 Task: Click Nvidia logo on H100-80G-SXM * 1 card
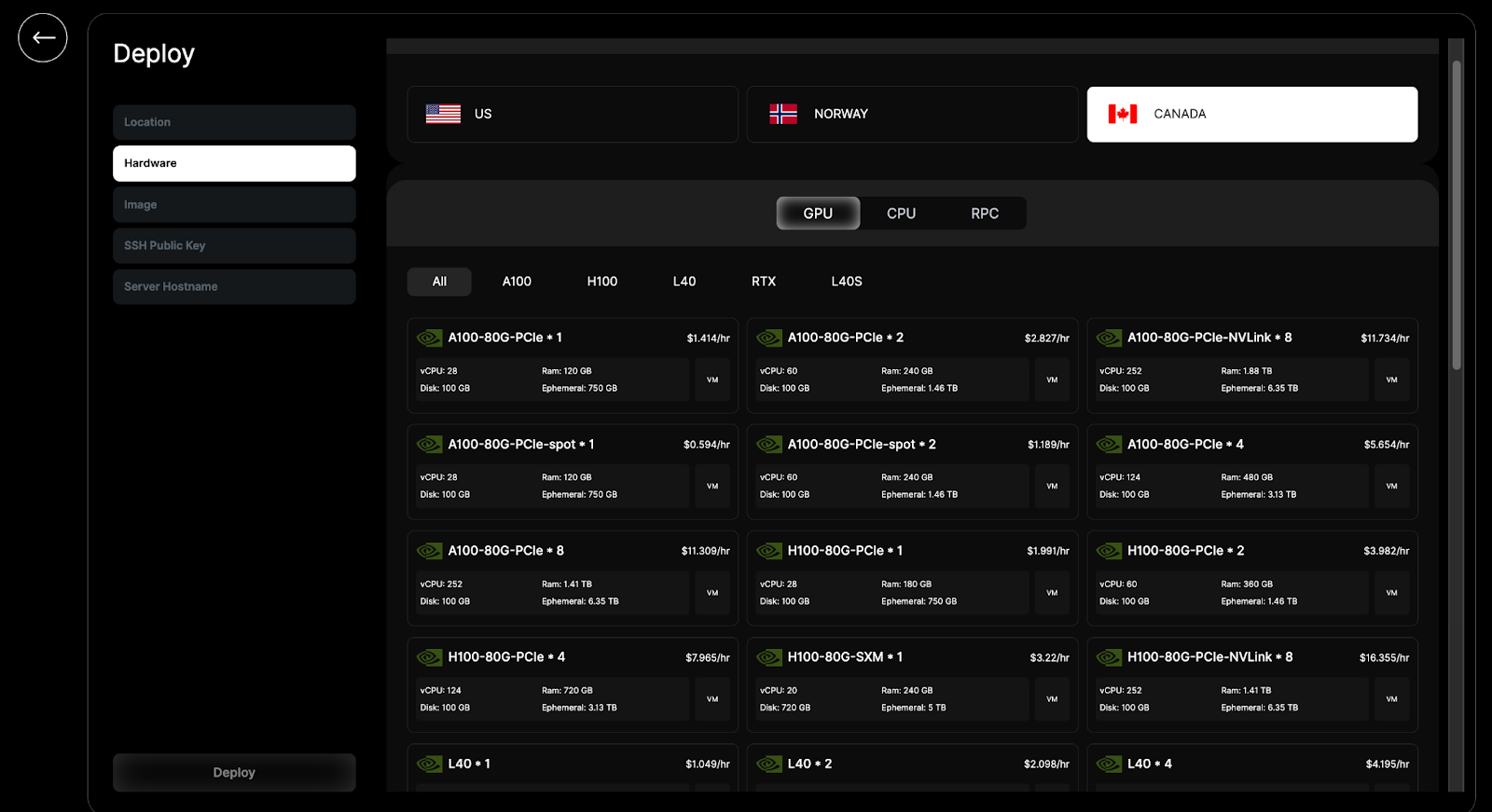point(769,657)
